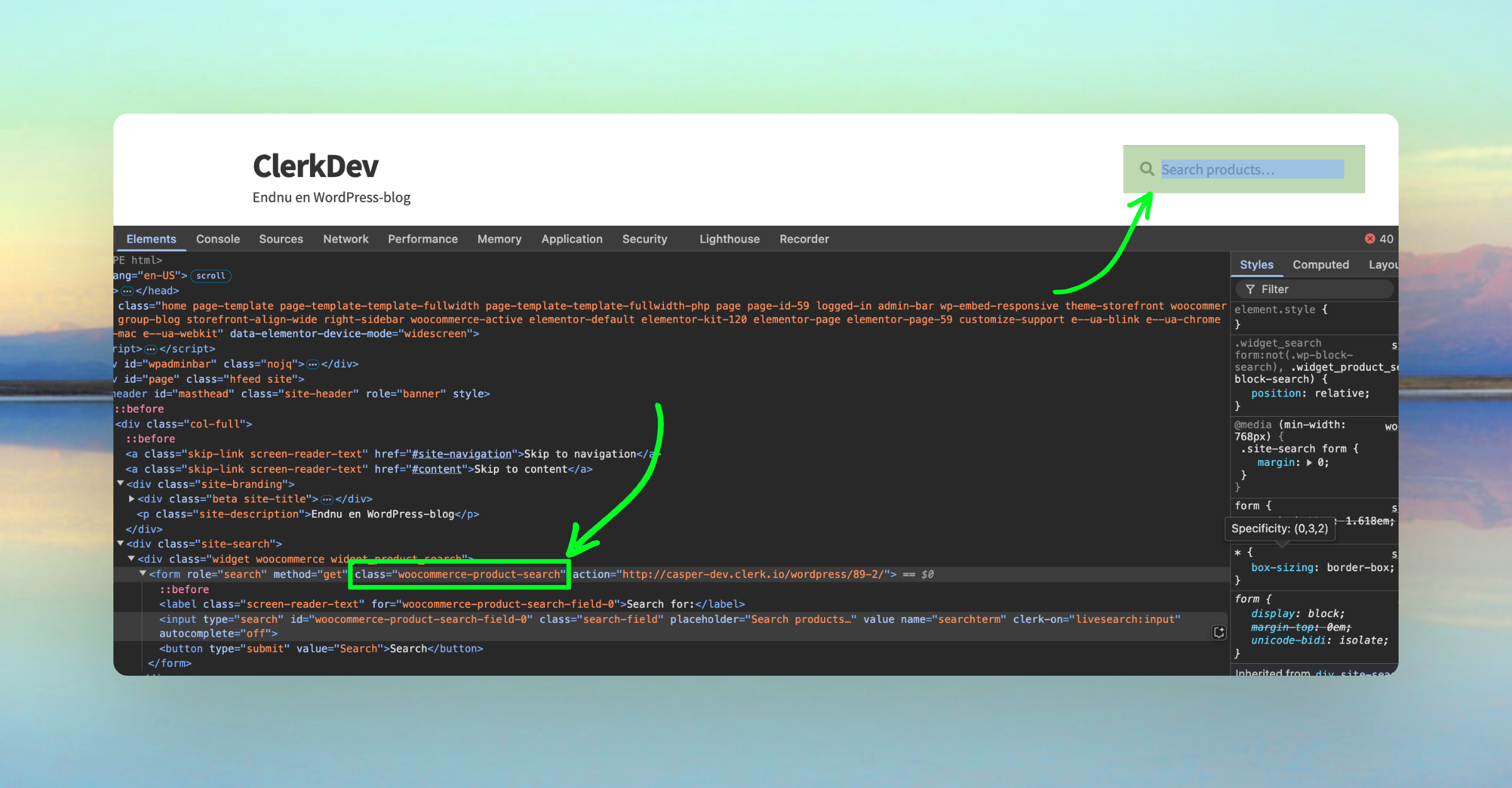Open the Console tab
Screen dimensions: 1512x788
point(217,239)
